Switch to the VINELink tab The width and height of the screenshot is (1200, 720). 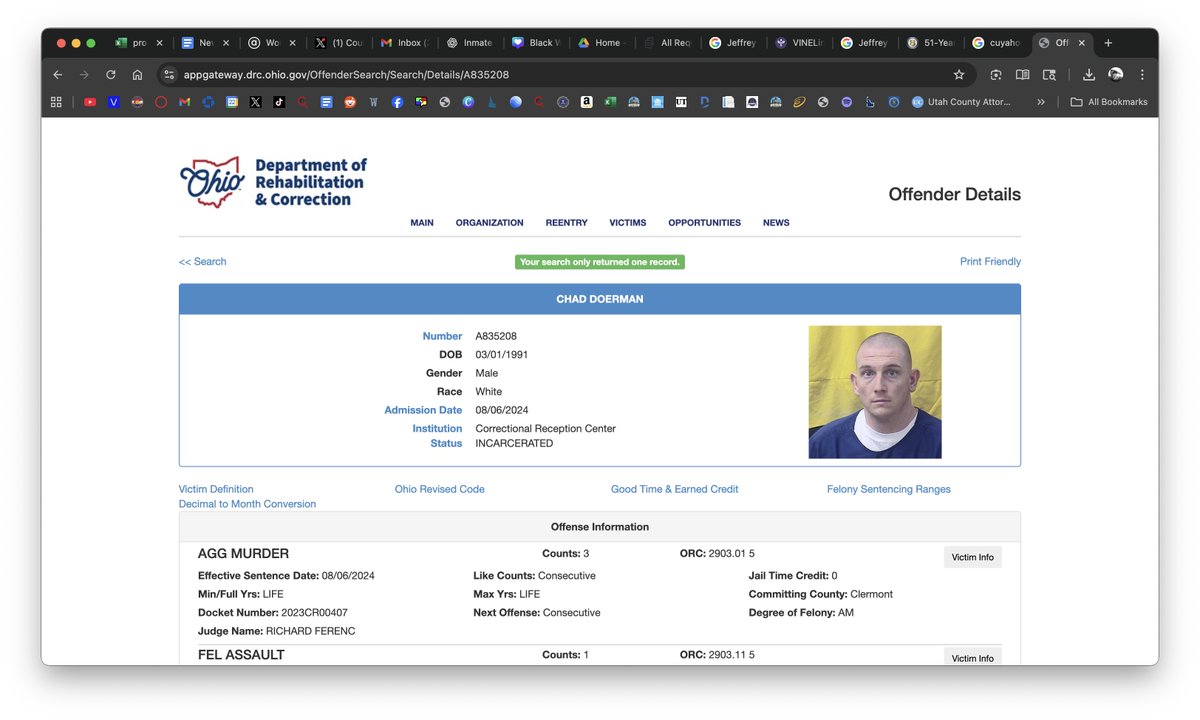800,43
